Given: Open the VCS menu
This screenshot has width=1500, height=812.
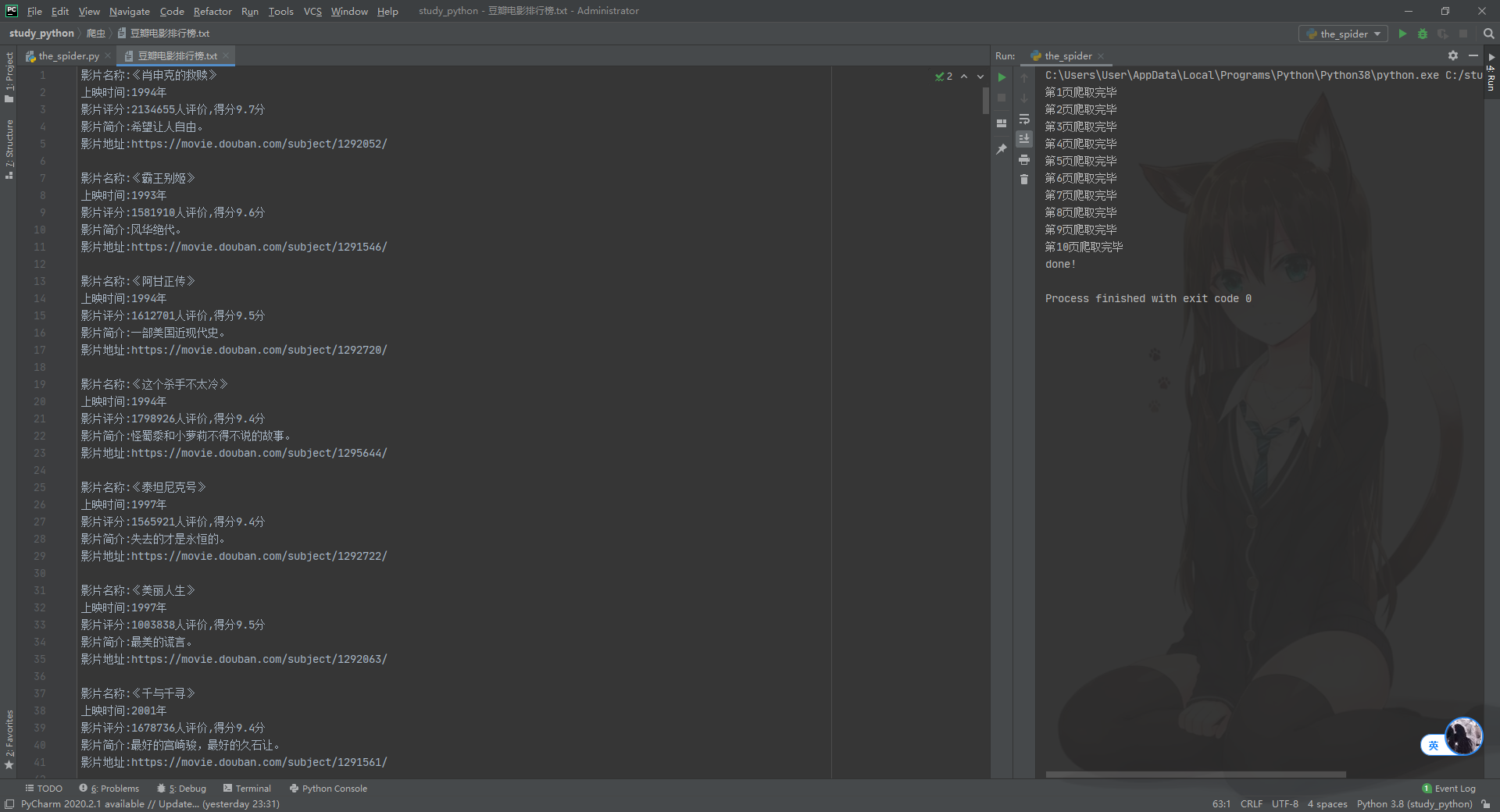Looking at the screenshot, I should coord(312,11).
